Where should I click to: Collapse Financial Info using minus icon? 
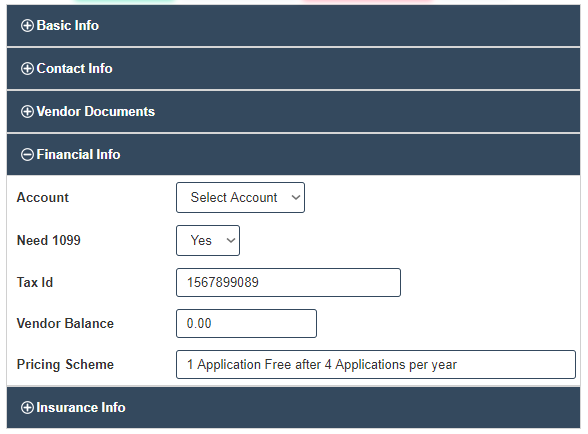click(27, 155)
